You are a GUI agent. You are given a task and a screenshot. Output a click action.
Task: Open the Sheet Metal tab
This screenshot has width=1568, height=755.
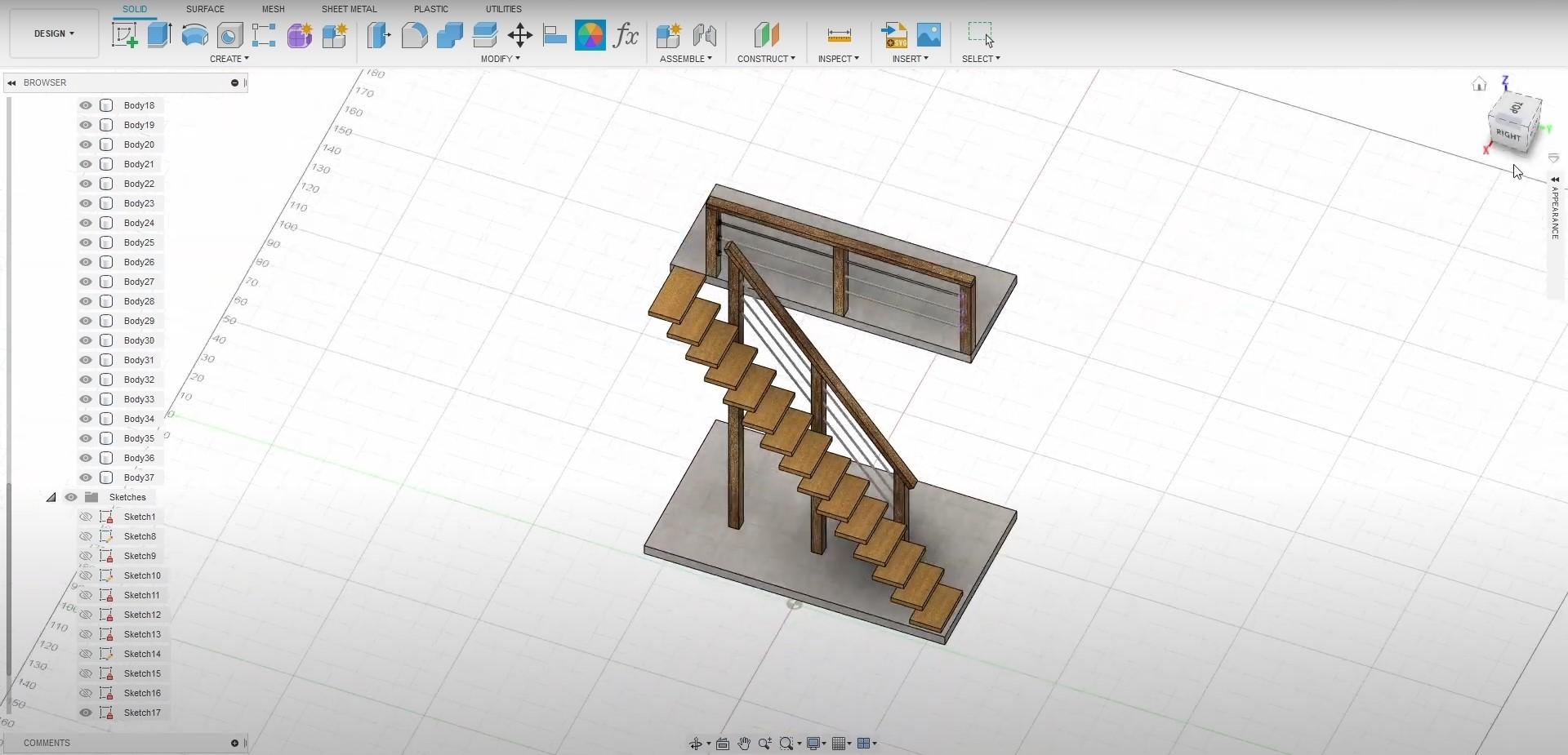349,9
